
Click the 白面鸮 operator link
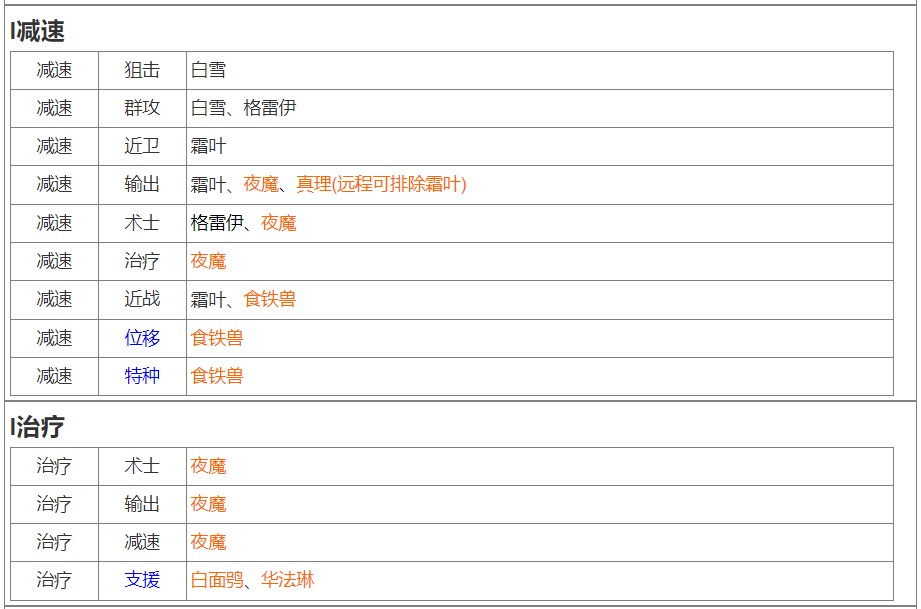click(217, 580)
